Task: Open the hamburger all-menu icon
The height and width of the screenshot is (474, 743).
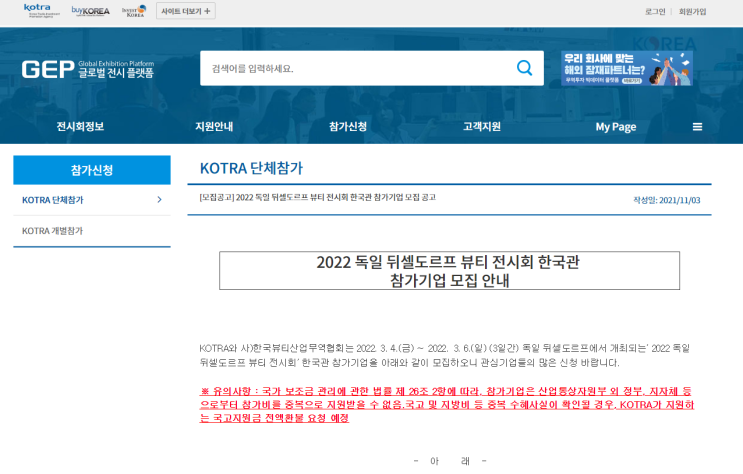Action: point(697,127)
